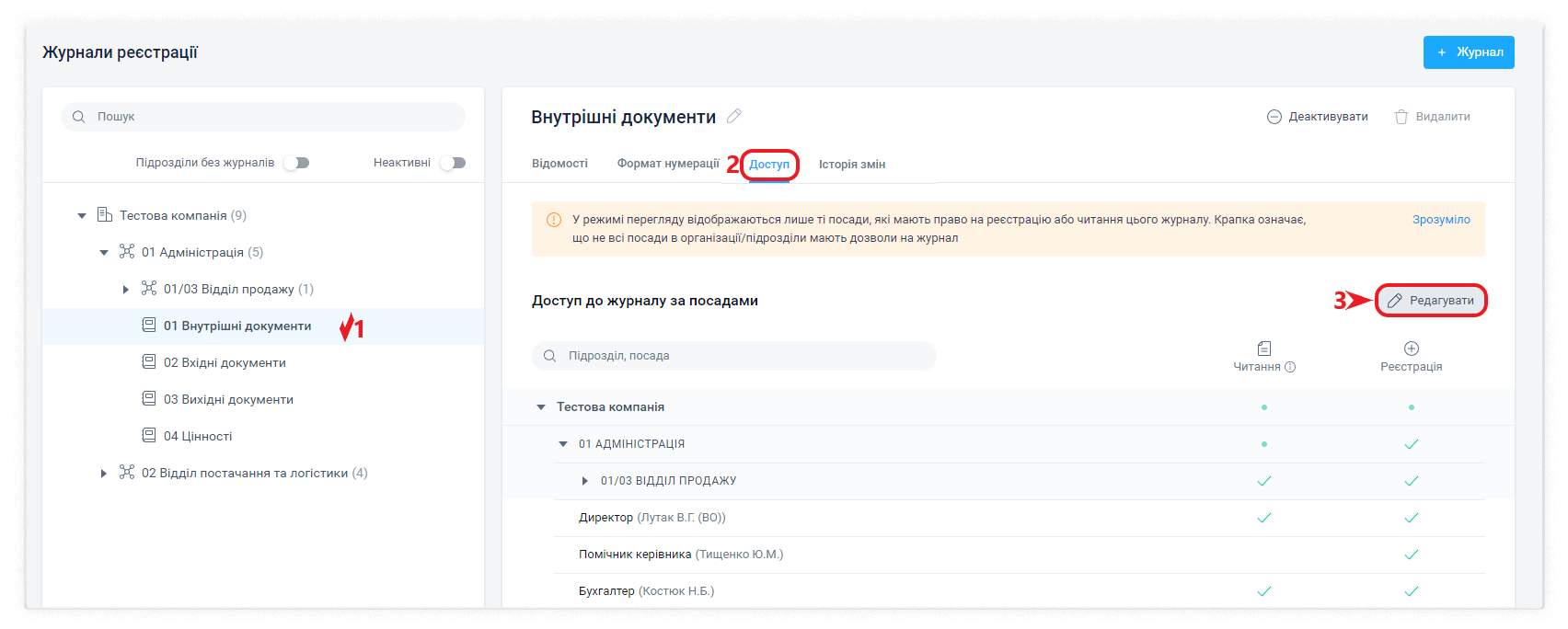Dismiss notice with Зрозуміло link
This screenshot has height=629, width=1568.
[x=1441, y=220]
